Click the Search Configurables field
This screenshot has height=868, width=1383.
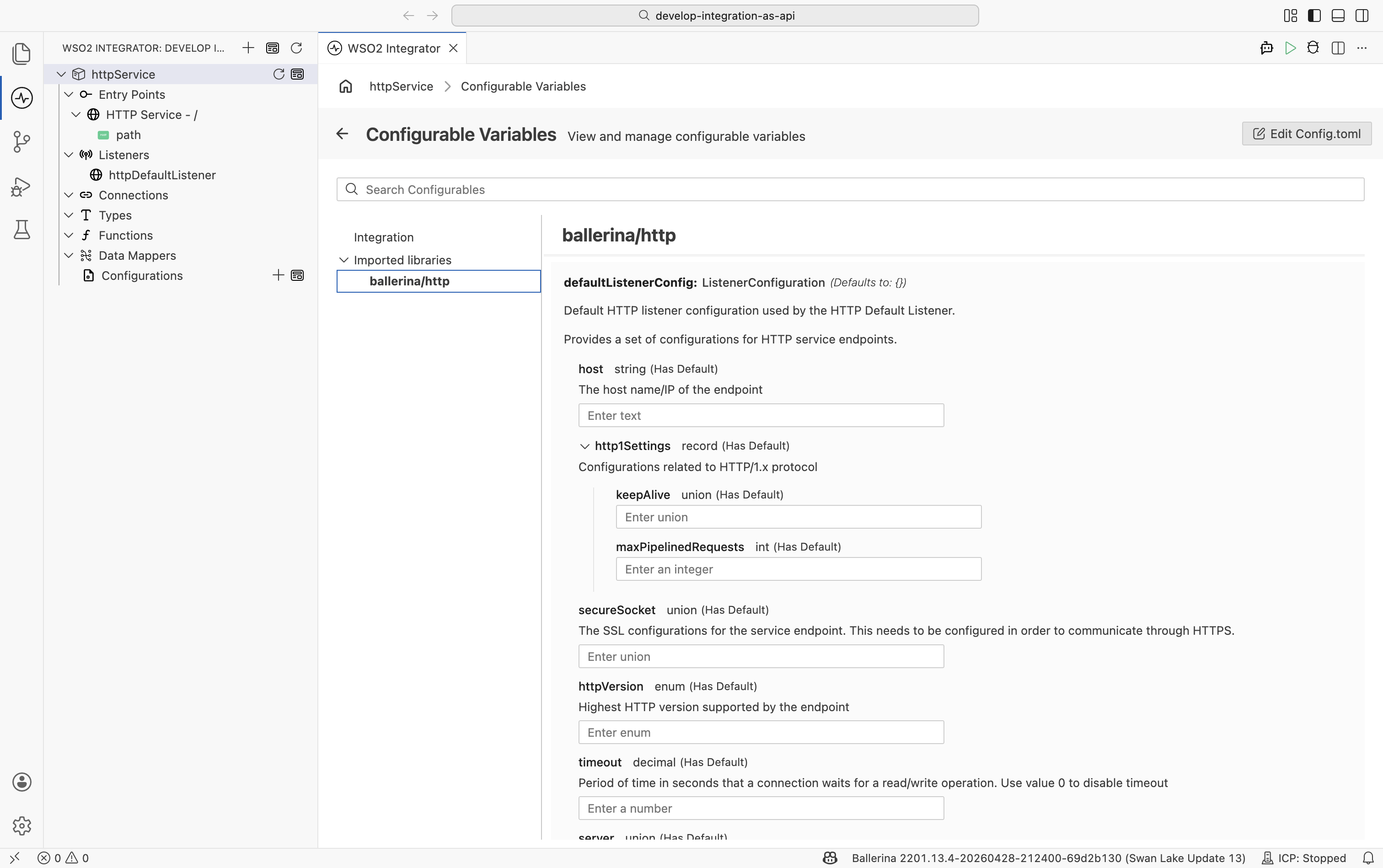pos(850,189)
